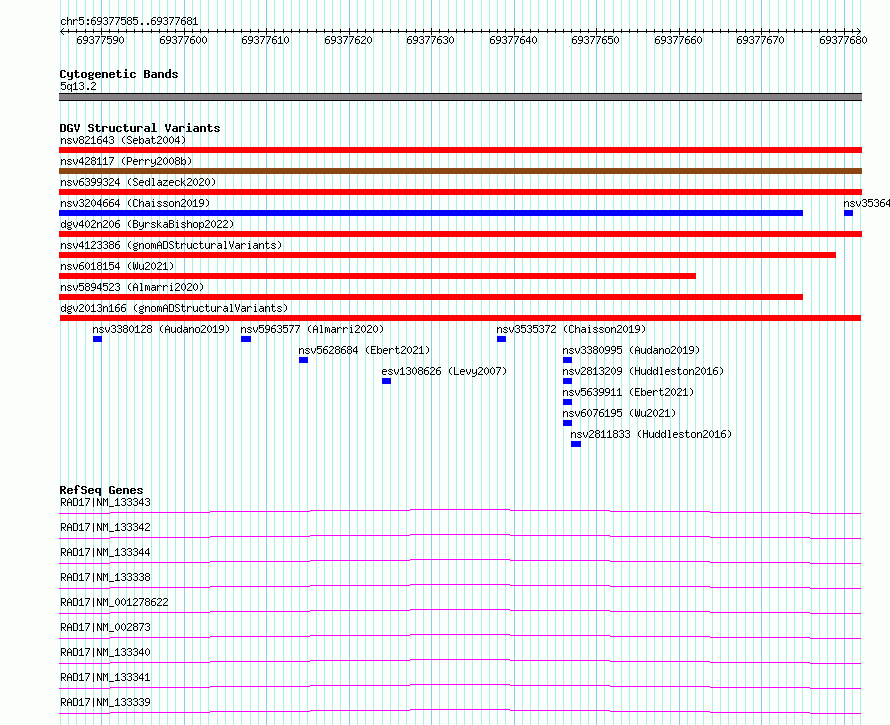Click ruler position 69377660
Viewport: 890px width, 725px height.
[678, 40]
